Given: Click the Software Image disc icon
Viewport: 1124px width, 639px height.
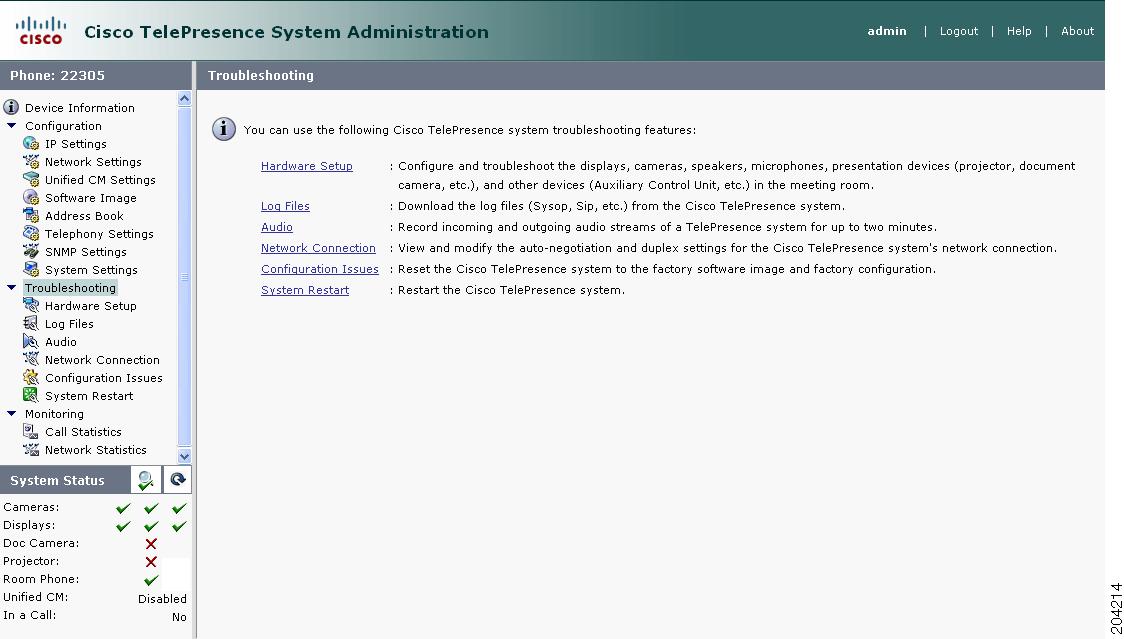Looking at the screenshot, I should (31, 197).
